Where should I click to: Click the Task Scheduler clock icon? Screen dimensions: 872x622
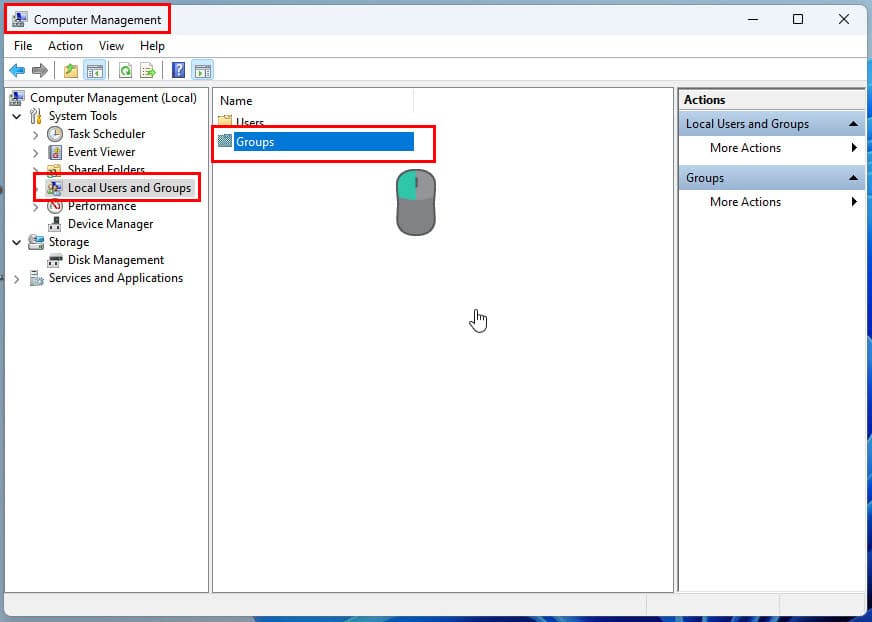(55, 134)
